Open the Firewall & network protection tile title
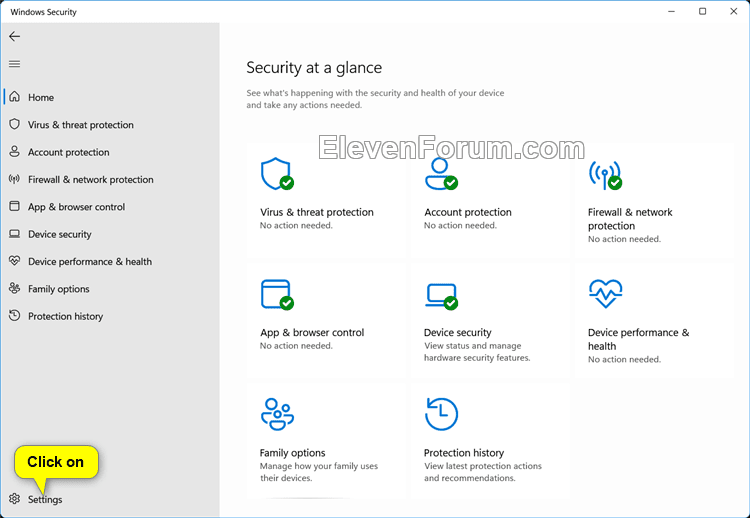This screenshot has width=750, height=518. (630, 219)
